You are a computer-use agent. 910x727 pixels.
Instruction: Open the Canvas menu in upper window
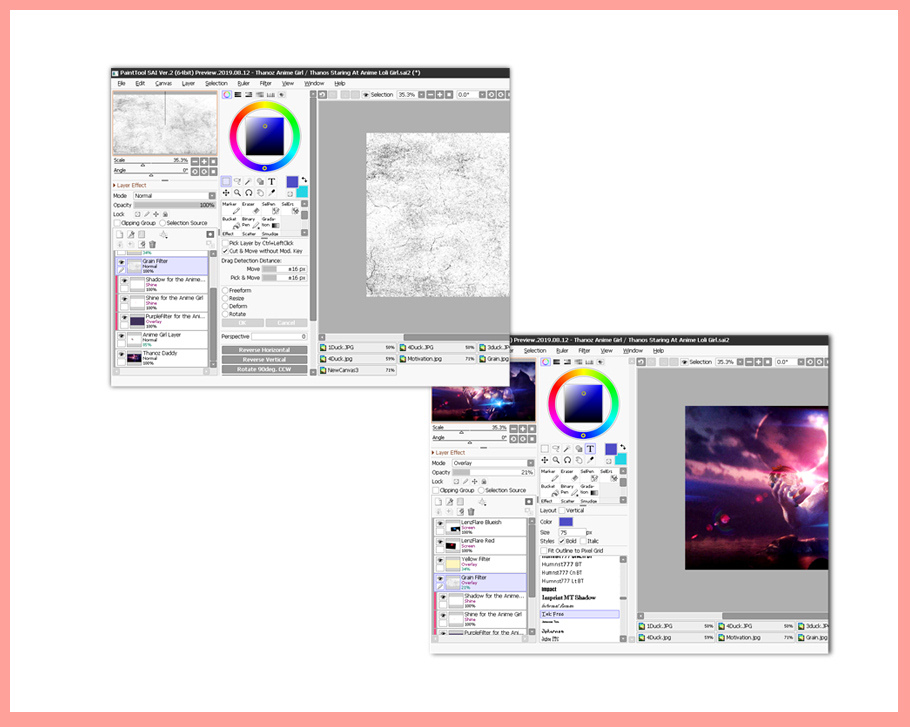[163, 84]
